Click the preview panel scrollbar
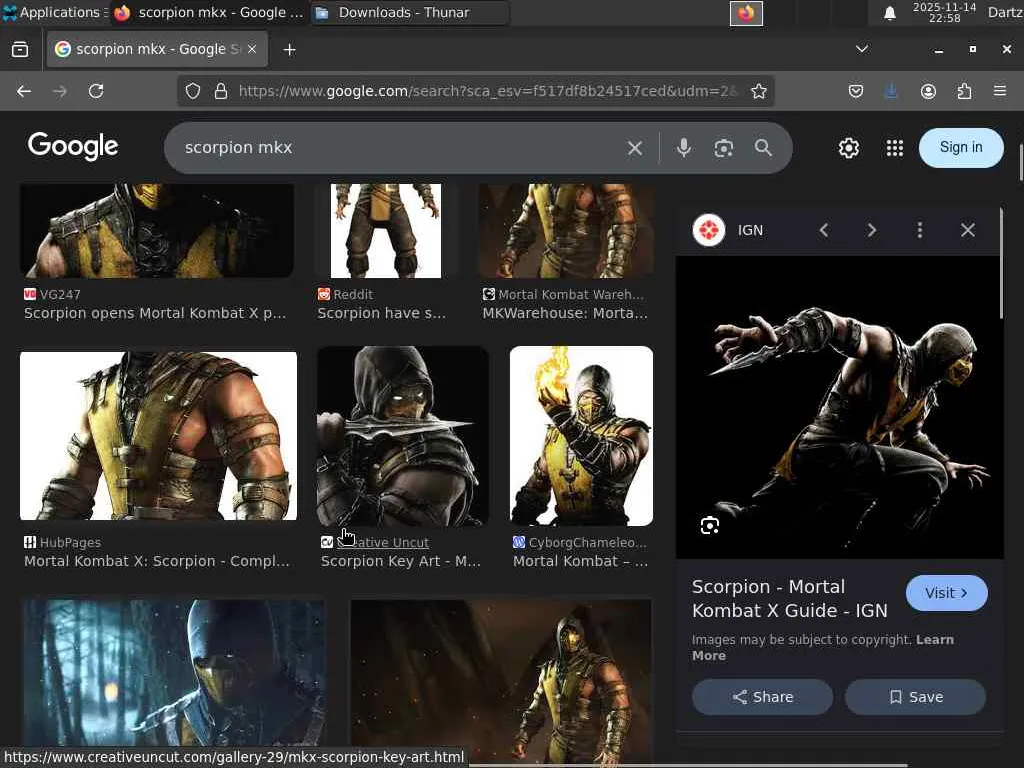Viewport: 1024px width, 768px height. tap(1000, 263)
